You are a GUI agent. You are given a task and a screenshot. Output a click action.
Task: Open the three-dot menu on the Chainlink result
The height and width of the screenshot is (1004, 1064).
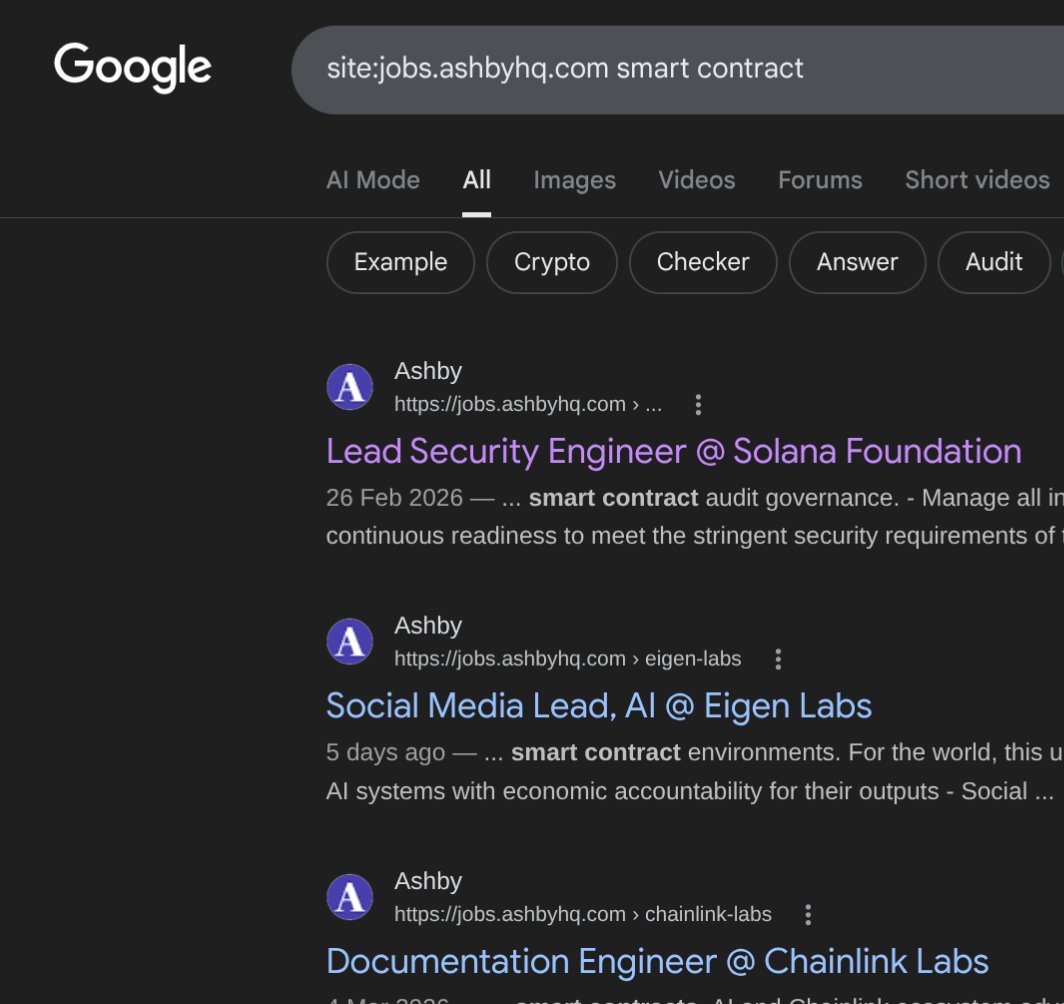pos(807,913)
